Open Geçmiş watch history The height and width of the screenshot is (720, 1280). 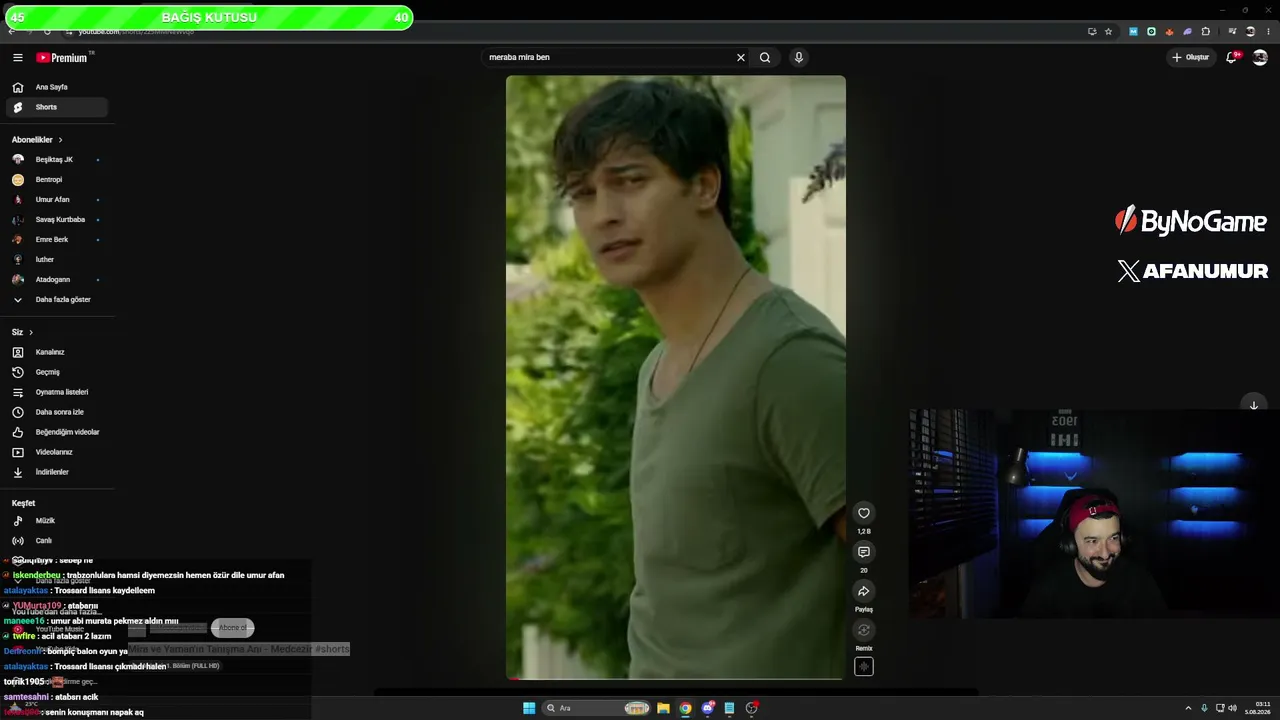click(x=57, y=372)
